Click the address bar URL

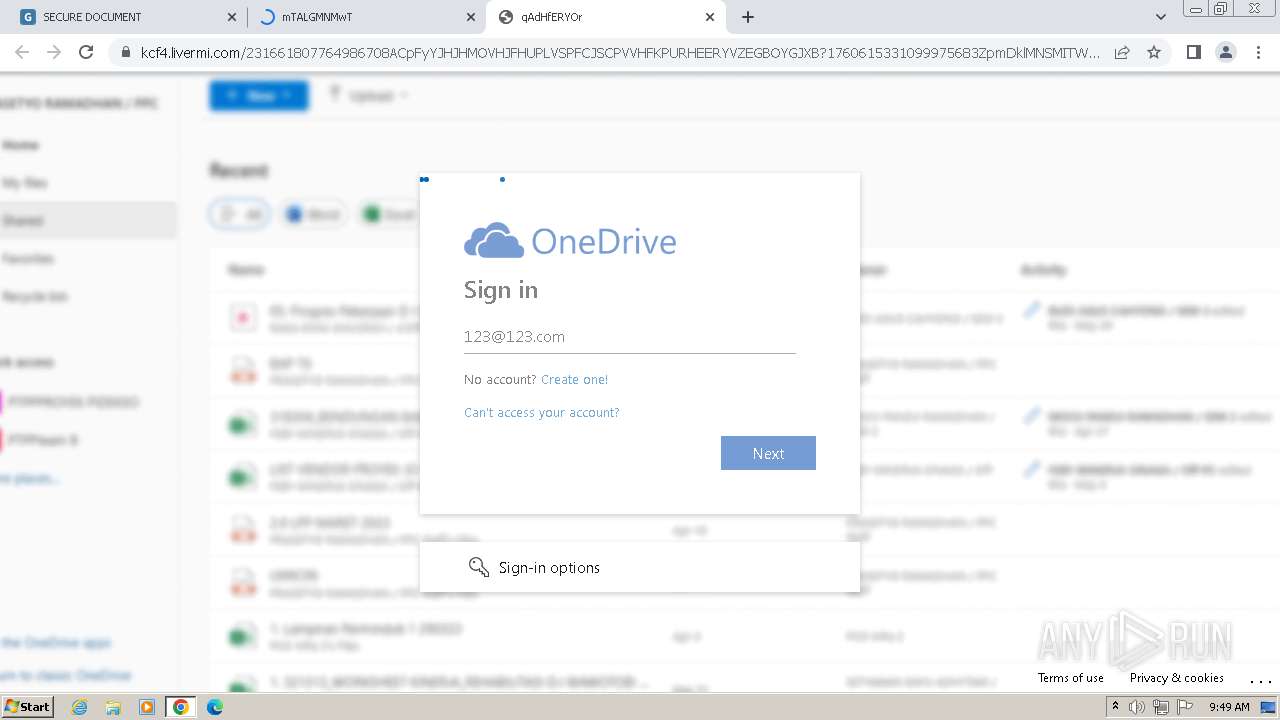620,52
